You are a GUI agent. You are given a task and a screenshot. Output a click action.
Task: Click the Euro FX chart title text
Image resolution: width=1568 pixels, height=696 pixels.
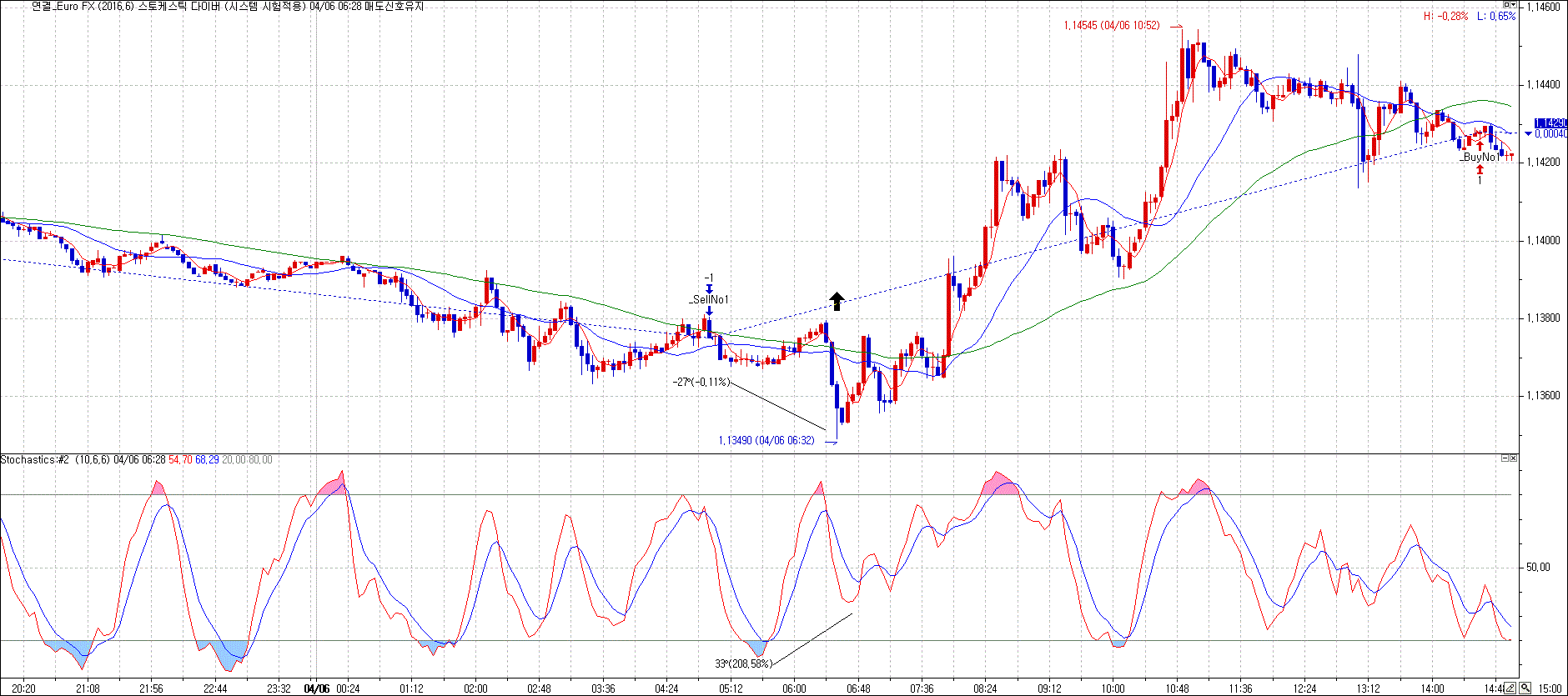click(x=225, y=7)
